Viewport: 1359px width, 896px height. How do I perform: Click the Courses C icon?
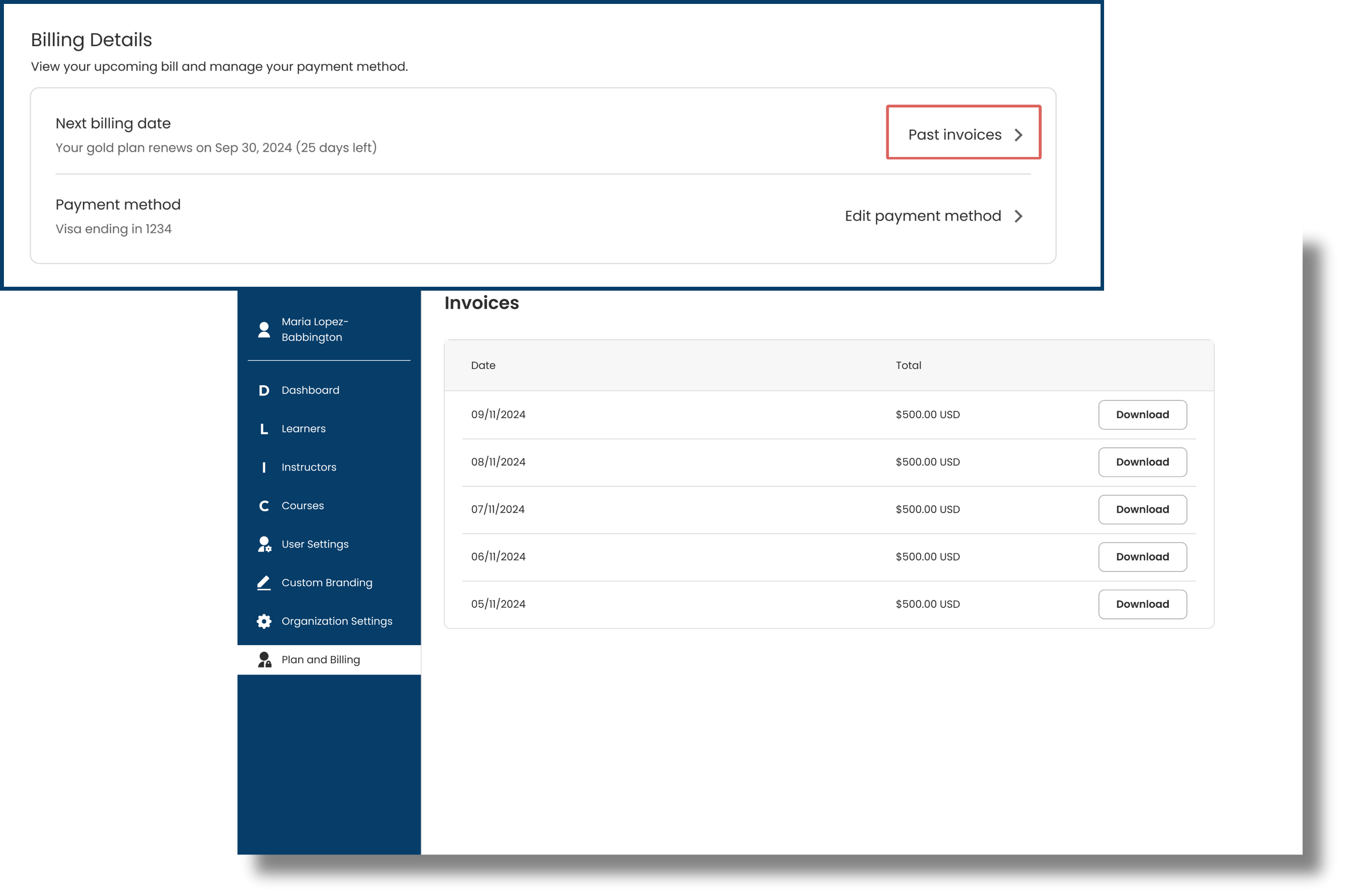click(x=263, y=506)
